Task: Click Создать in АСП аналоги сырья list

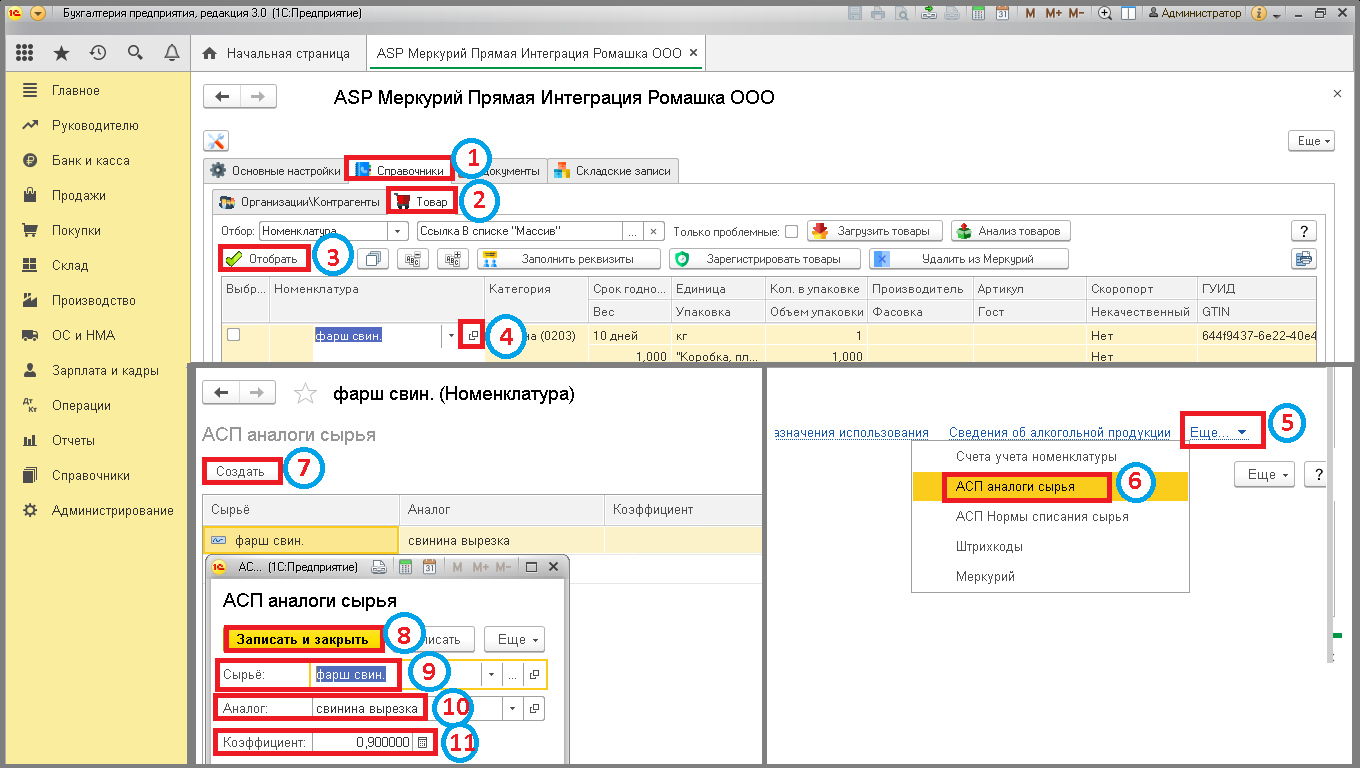Action: point(240,471)
